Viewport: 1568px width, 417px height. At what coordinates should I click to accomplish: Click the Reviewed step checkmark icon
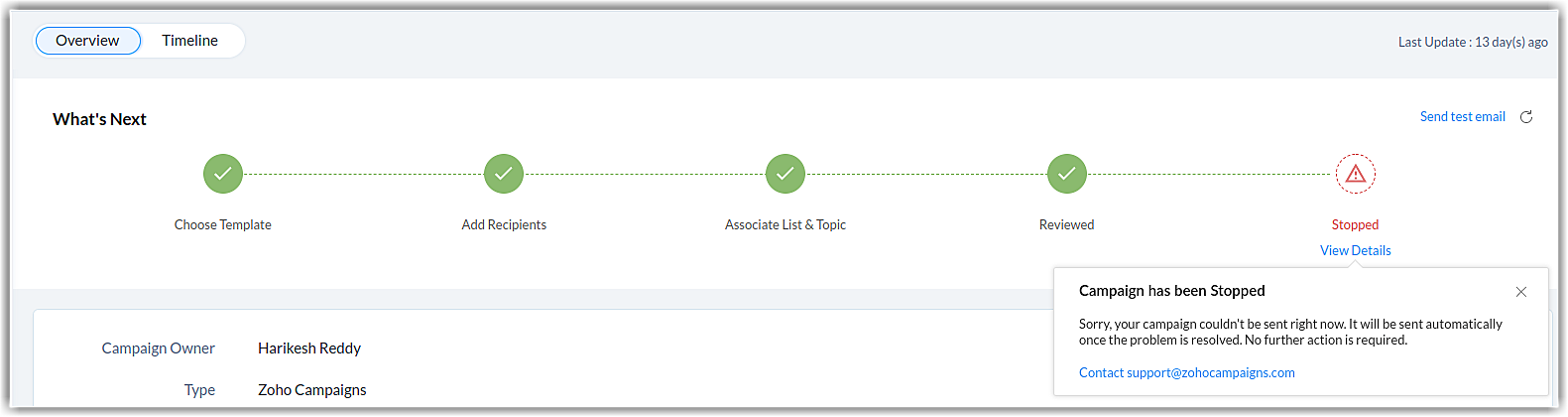(1067, 174)
